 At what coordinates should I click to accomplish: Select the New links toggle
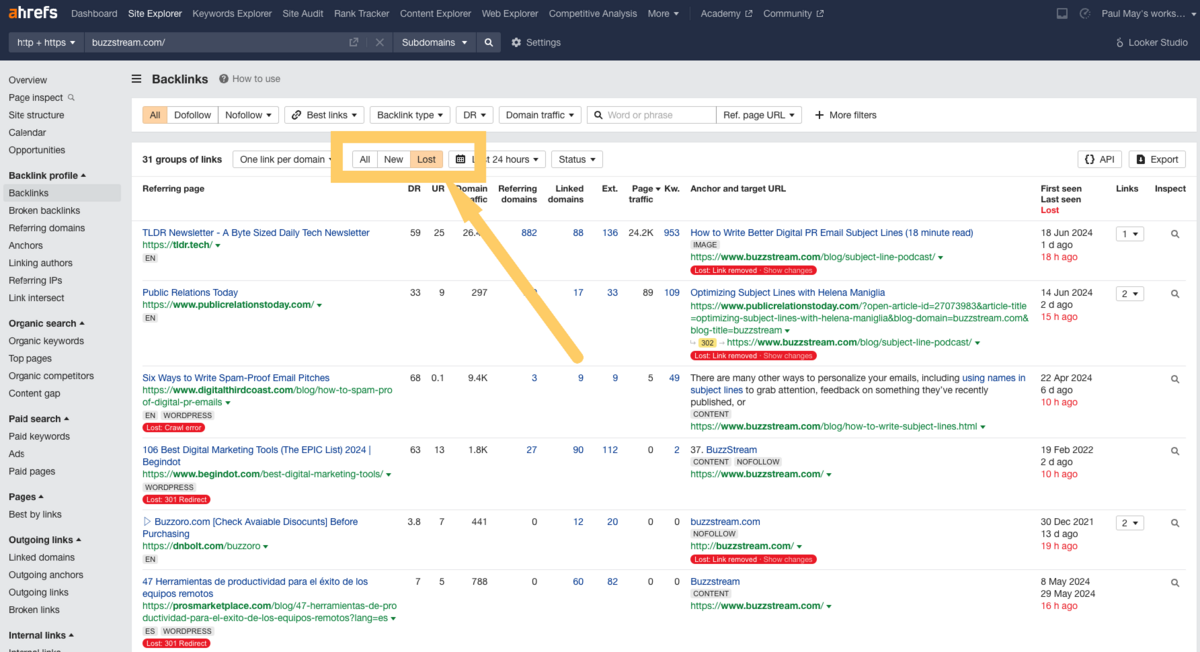point(393,159)
